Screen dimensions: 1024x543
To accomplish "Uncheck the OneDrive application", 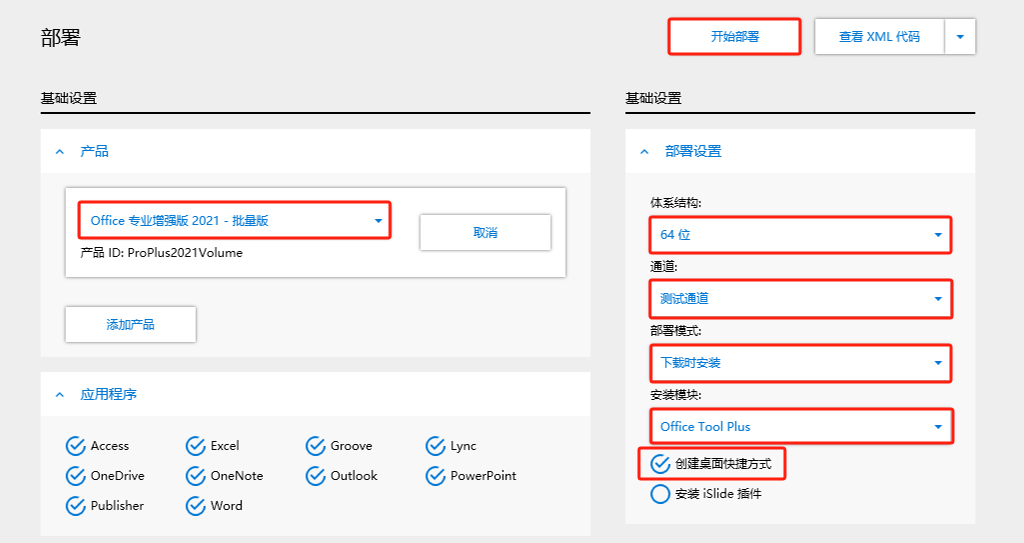I will (x=76, y=476).
